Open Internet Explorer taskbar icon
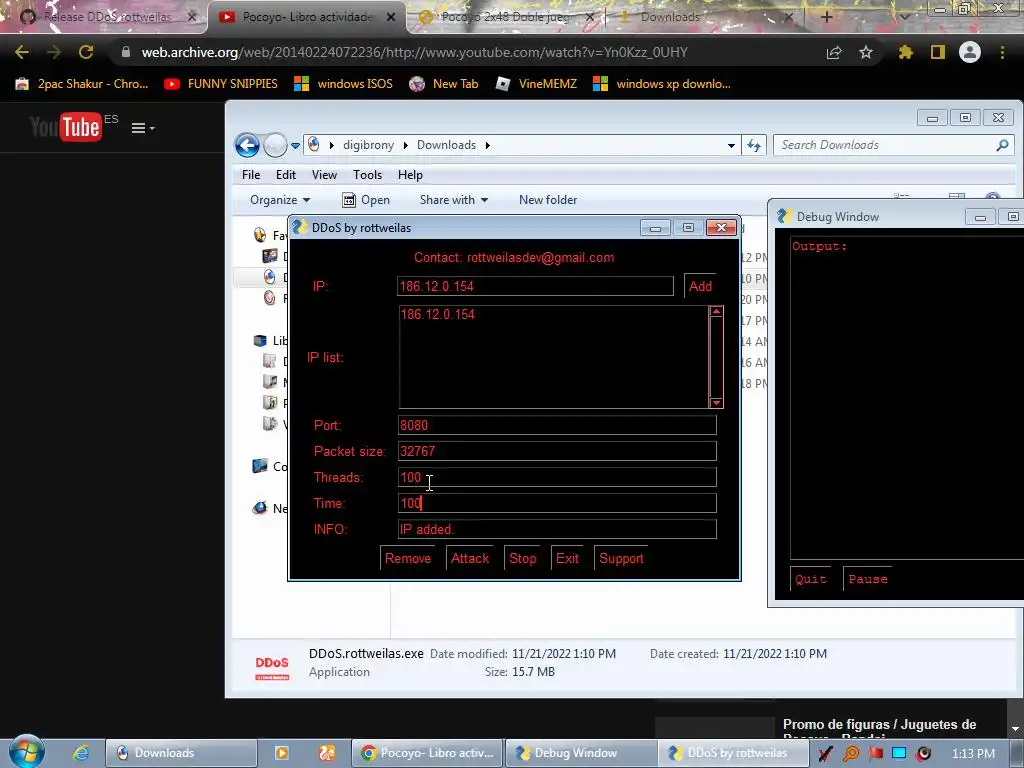Screen dimensions: 1024x768 80,753
